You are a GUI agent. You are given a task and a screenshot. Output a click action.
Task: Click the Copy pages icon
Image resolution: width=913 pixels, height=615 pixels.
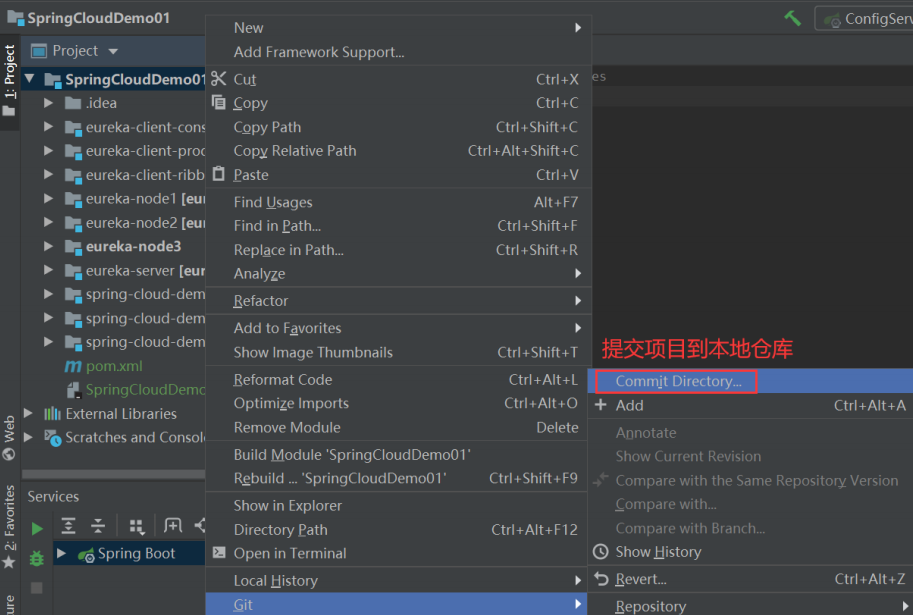[x=218, y=102]
